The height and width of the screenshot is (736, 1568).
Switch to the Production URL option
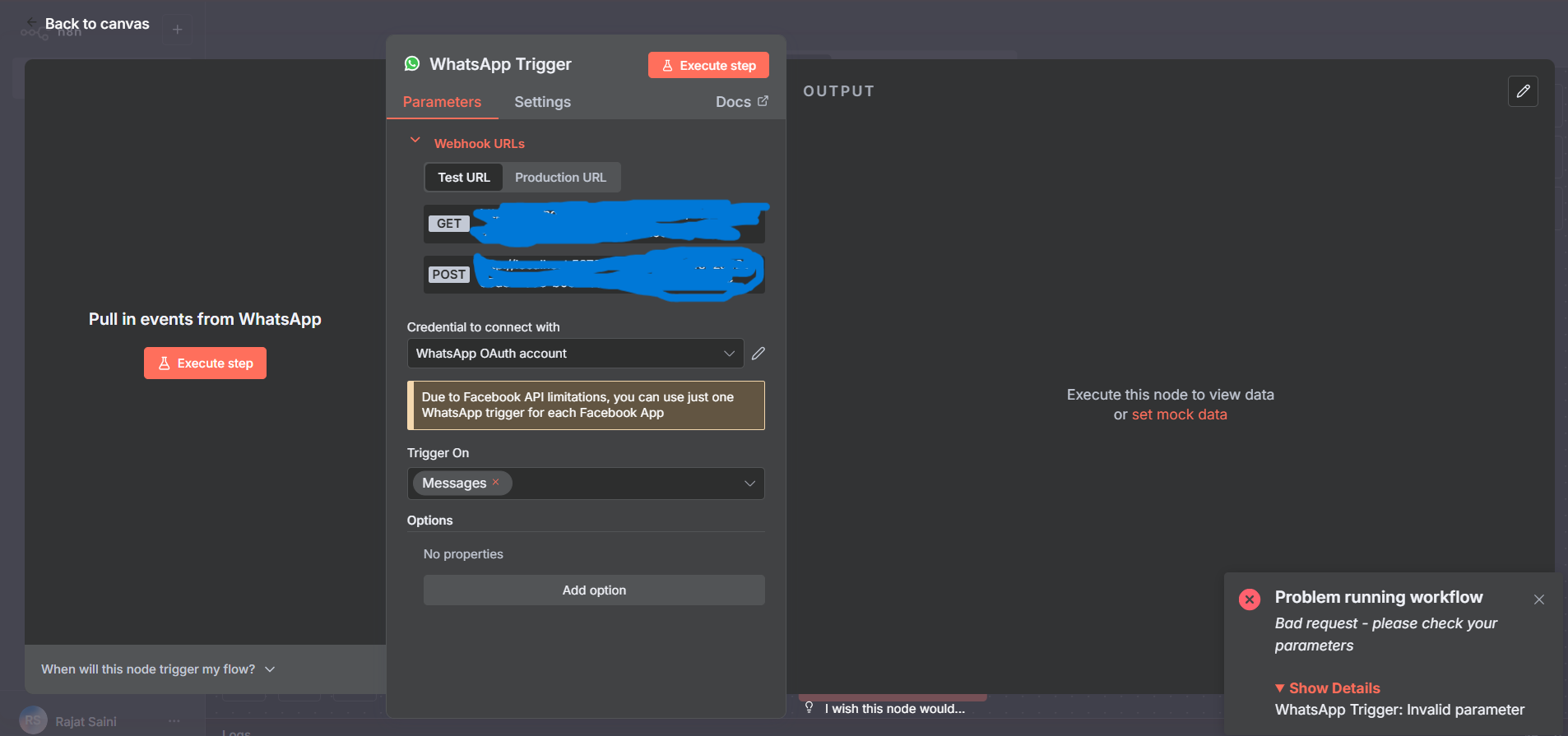[x=560, y=178]
